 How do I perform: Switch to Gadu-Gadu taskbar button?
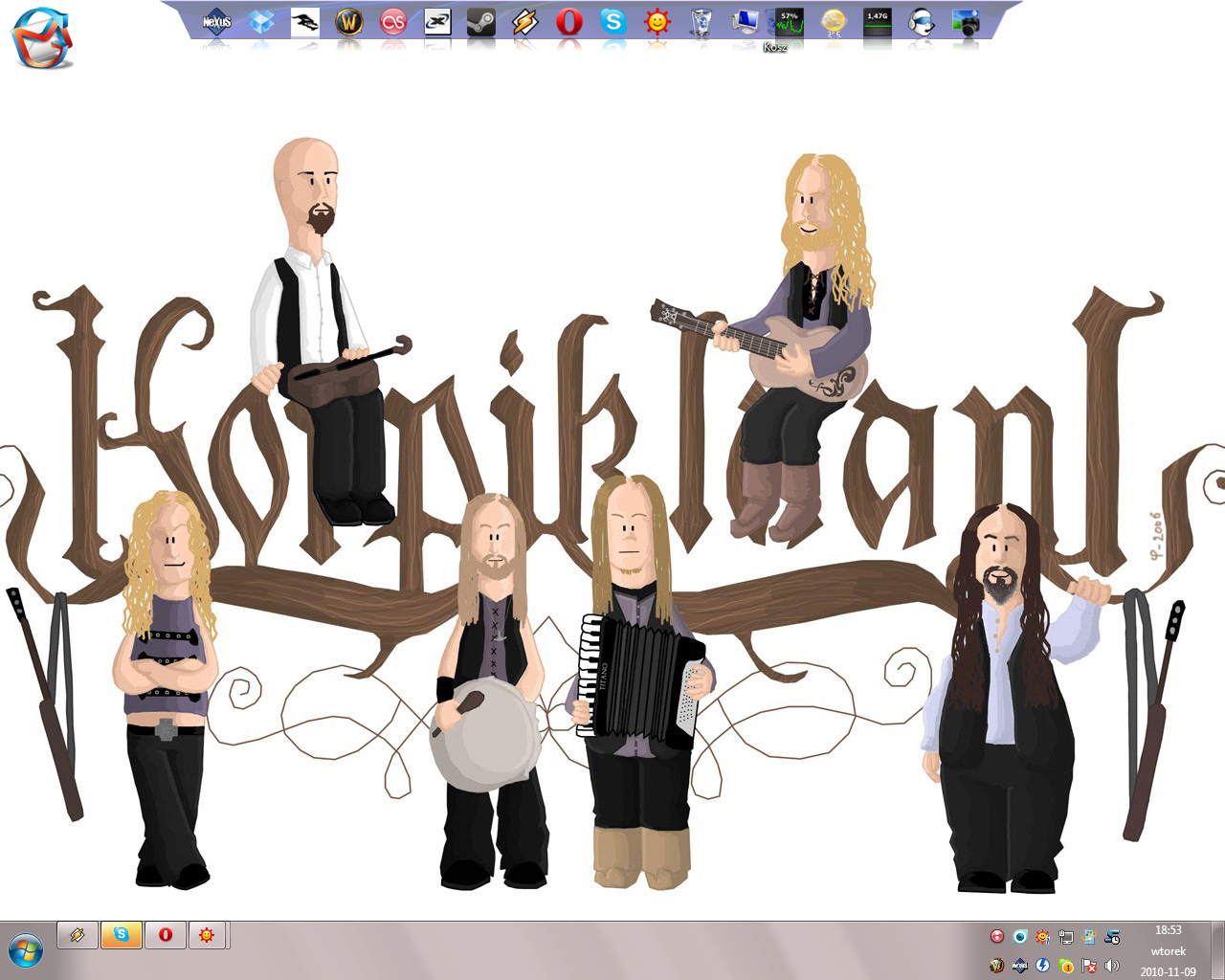[208, 935]
